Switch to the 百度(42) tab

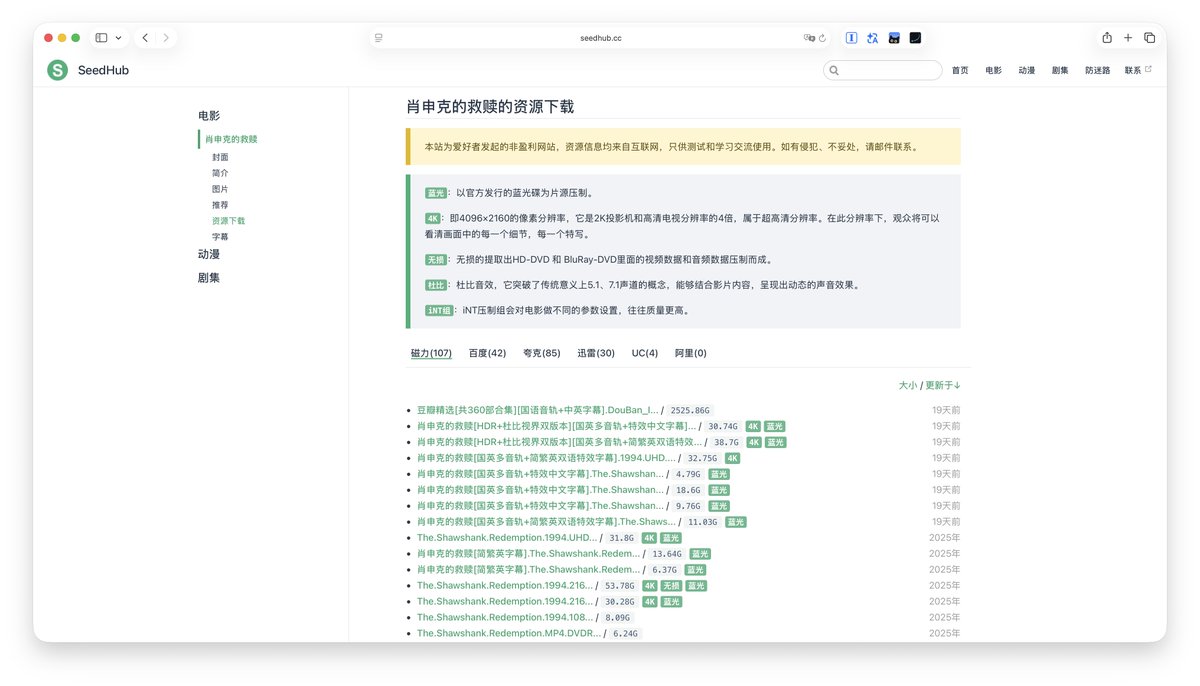[488, 353]
